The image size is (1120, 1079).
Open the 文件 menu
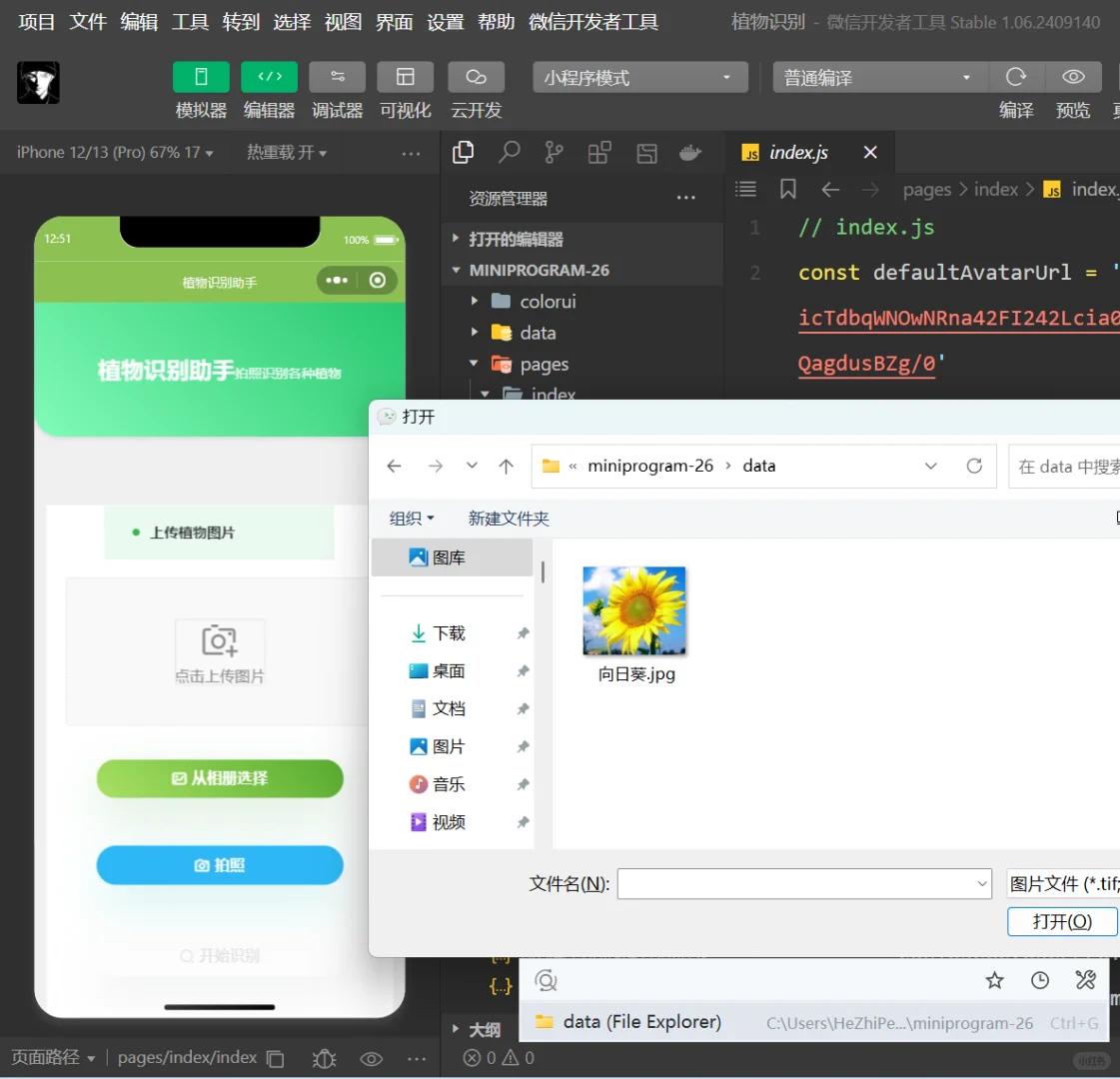pos(88,22)
